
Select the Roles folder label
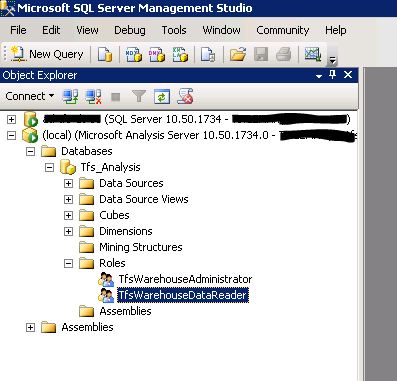[x=112, y=263]
